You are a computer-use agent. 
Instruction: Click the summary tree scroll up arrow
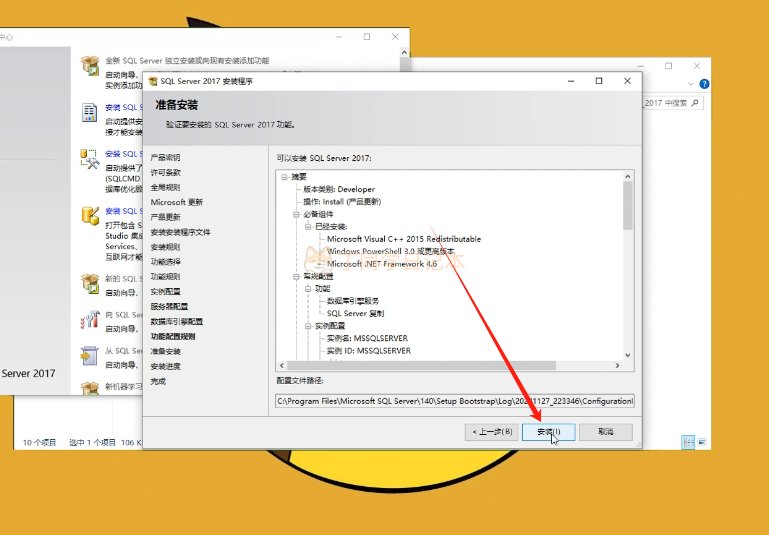(x=628, y=176)
